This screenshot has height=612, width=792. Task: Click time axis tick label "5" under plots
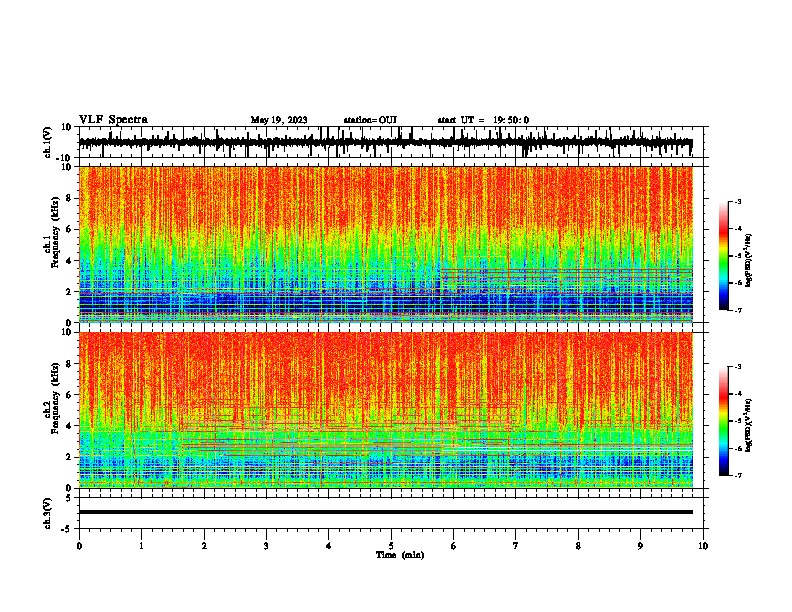[391, 546]
